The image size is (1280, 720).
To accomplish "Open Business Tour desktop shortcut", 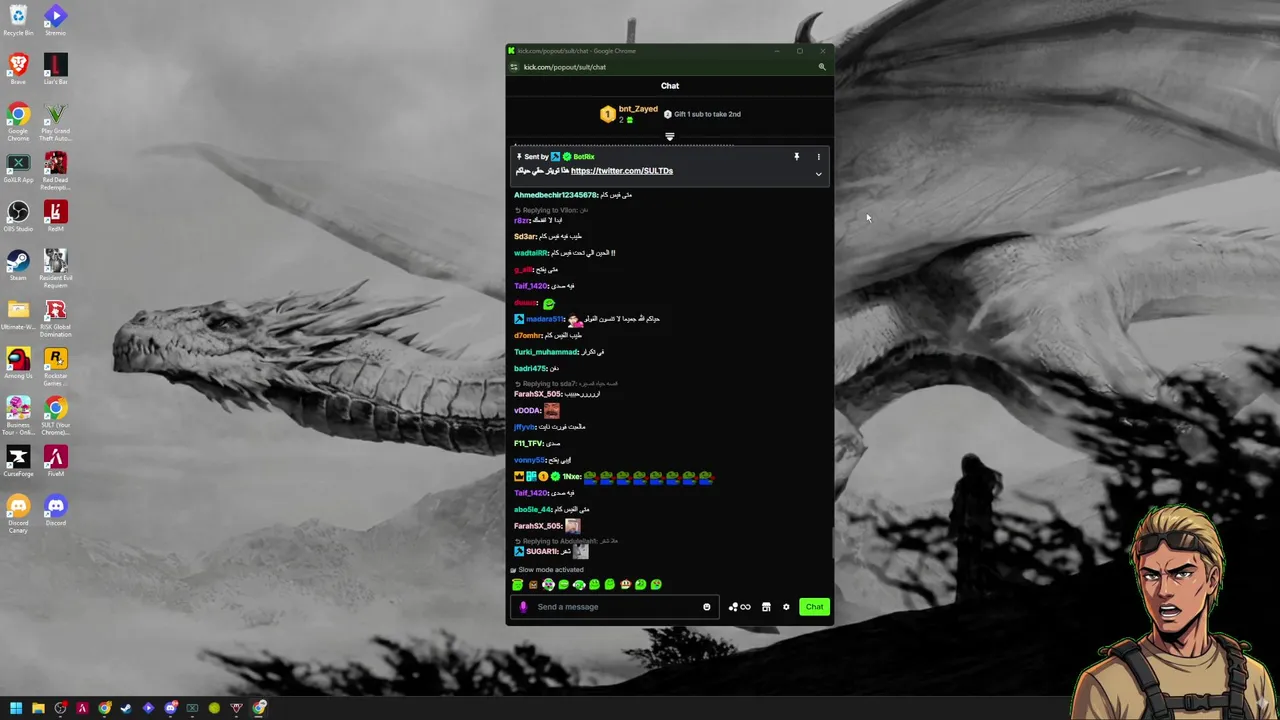I will pos(18,416).
